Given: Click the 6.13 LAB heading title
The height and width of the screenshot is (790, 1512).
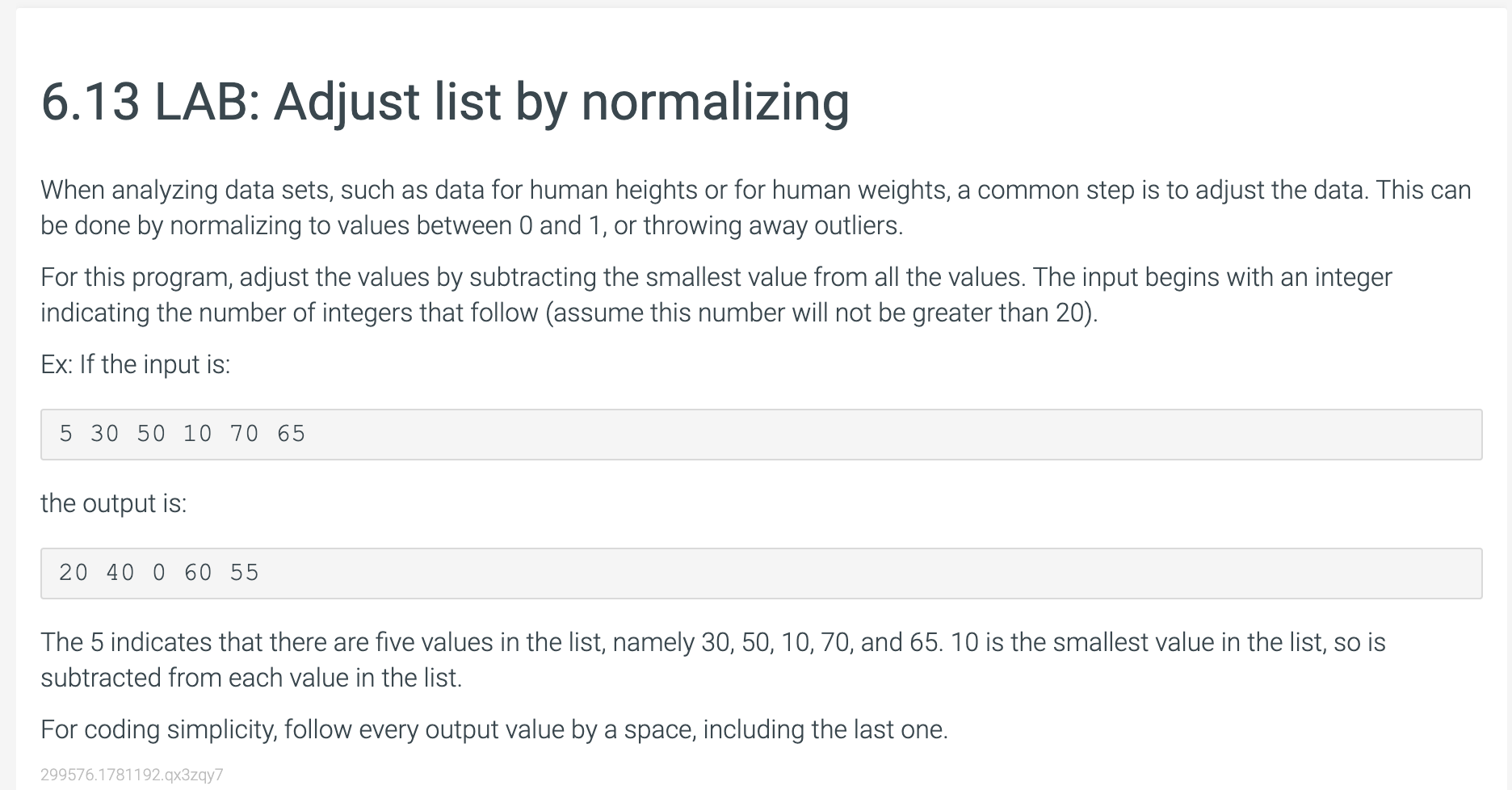Looking at the screenshot, I should [445, 103].
